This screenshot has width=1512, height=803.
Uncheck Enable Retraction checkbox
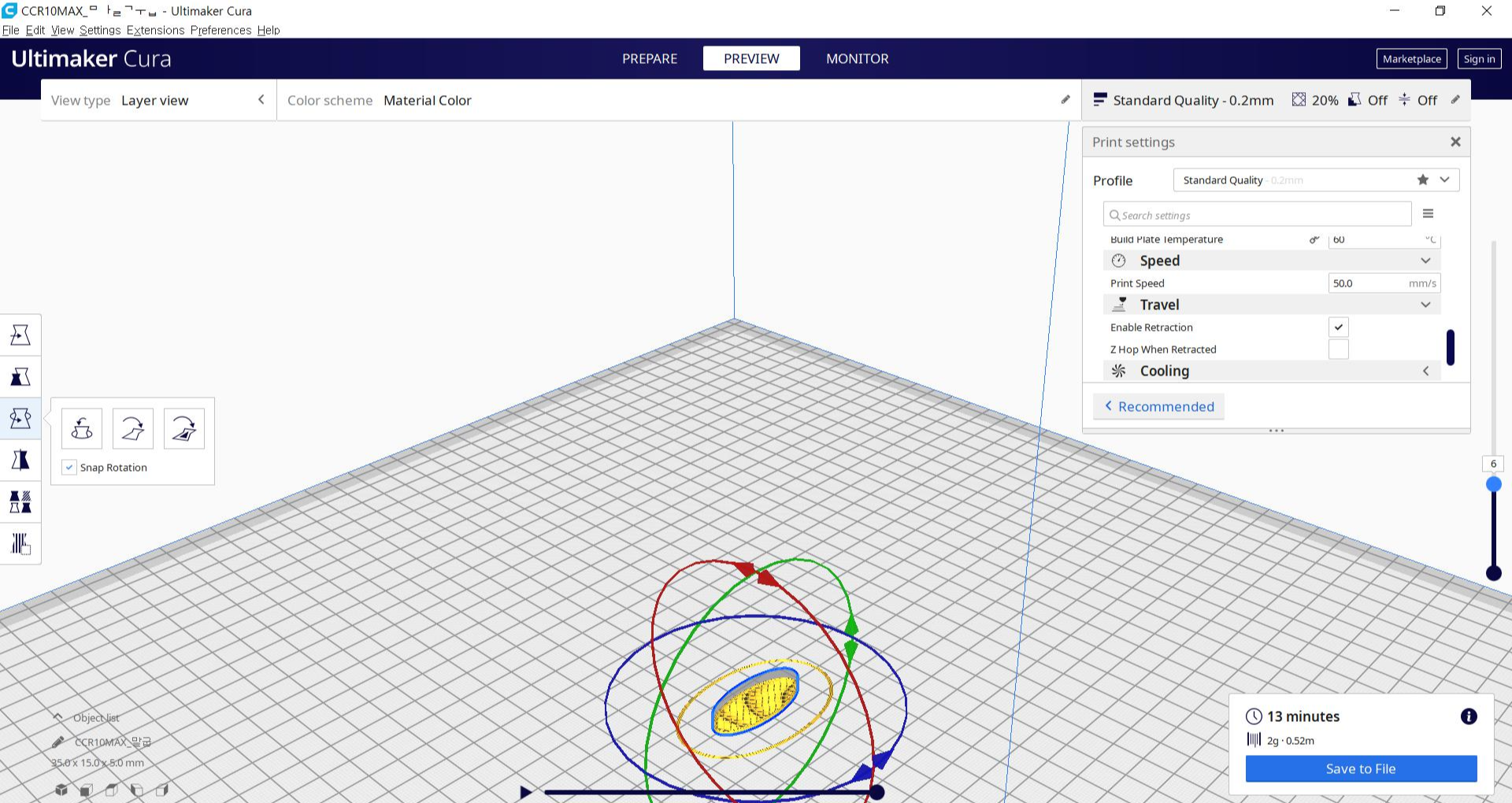[1339, 327]
